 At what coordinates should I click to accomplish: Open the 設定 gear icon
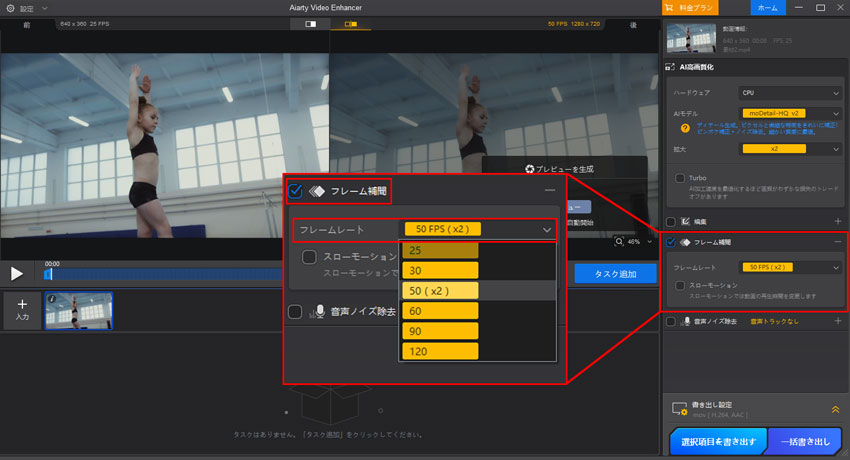pyautogui.click(x=10, y=8)
